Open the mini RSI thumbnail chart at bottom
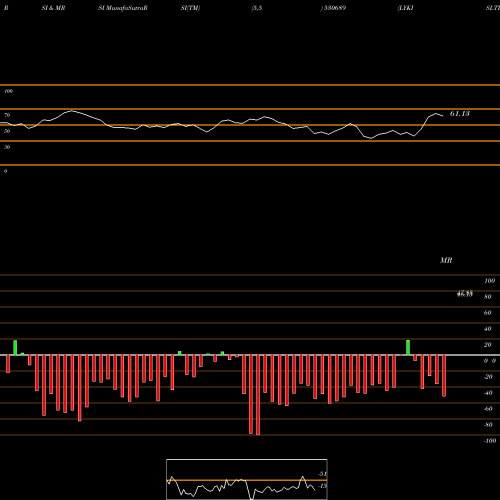This screenshot has height=500, width=500. tap(247, 479)
